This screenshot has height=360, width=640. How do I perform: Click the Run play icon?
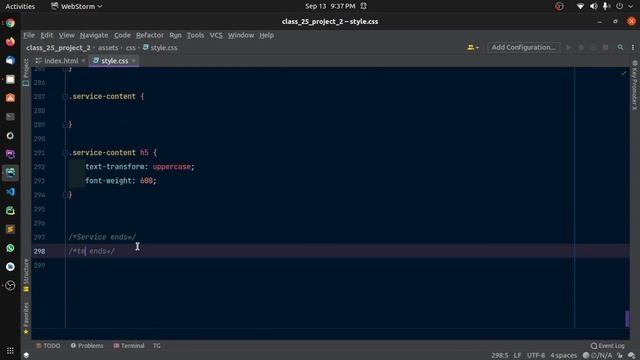point(569,47)
